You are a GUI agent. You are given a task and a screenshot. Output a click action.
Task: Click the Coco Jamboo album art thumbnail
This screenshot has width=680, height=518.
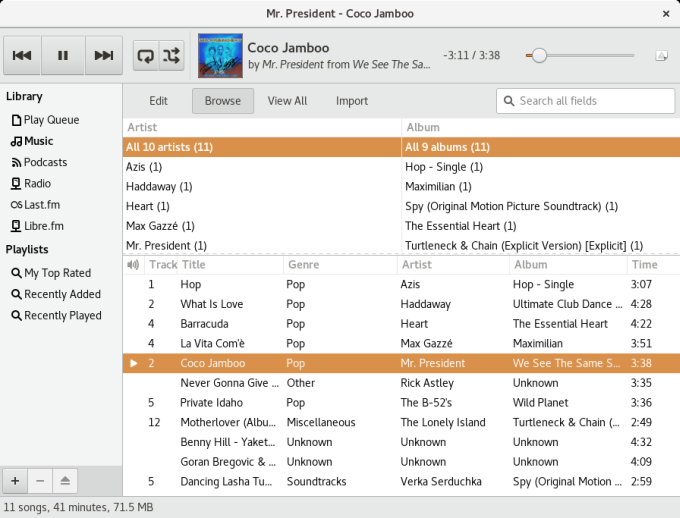tap(220, 56)
